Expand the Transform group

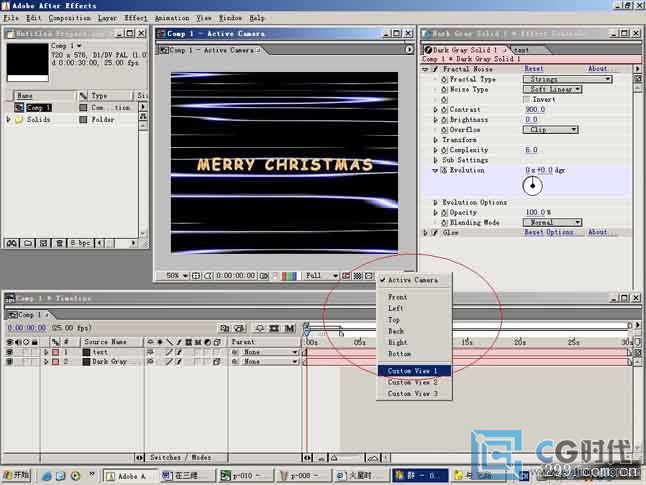435,140
